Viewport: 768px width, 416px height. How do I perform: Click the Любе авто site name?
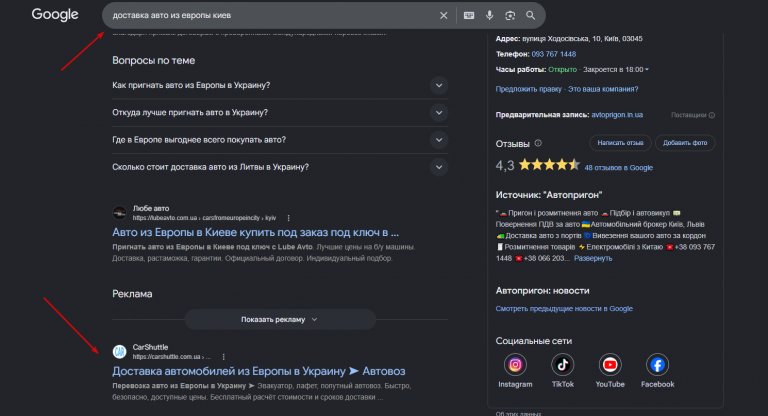(151, 208)
